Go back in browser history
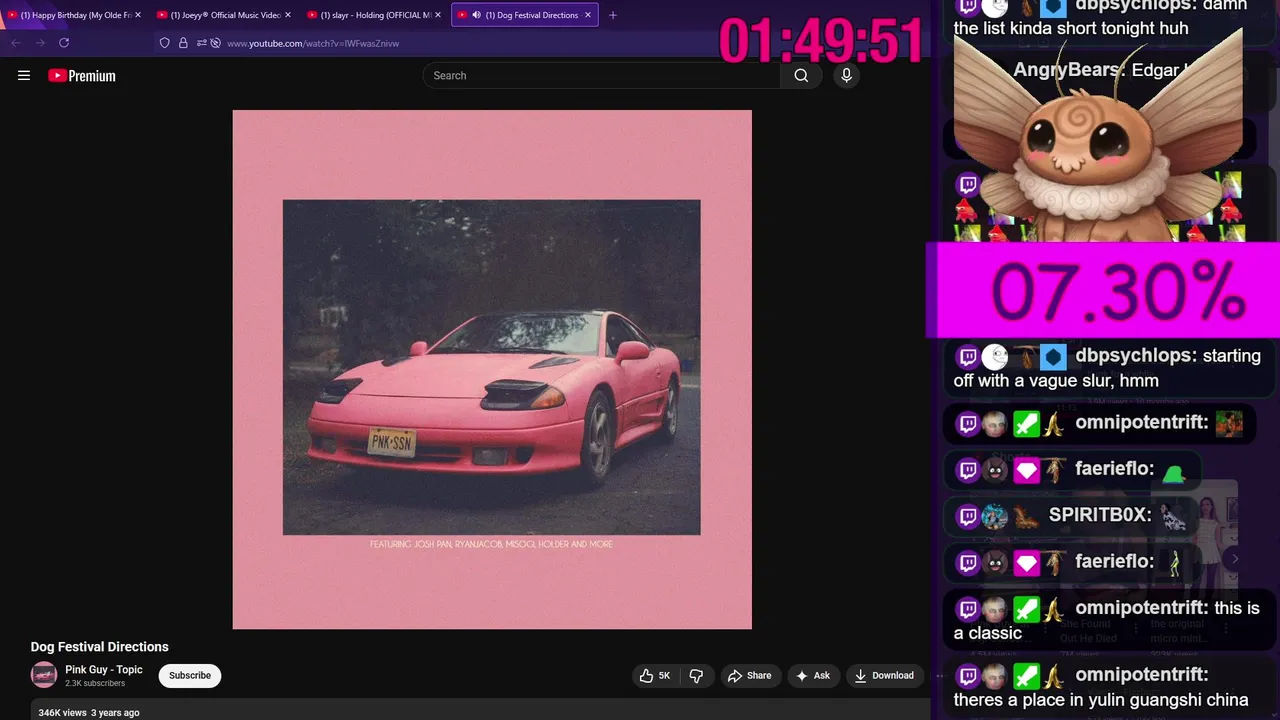 coord(16,43)
